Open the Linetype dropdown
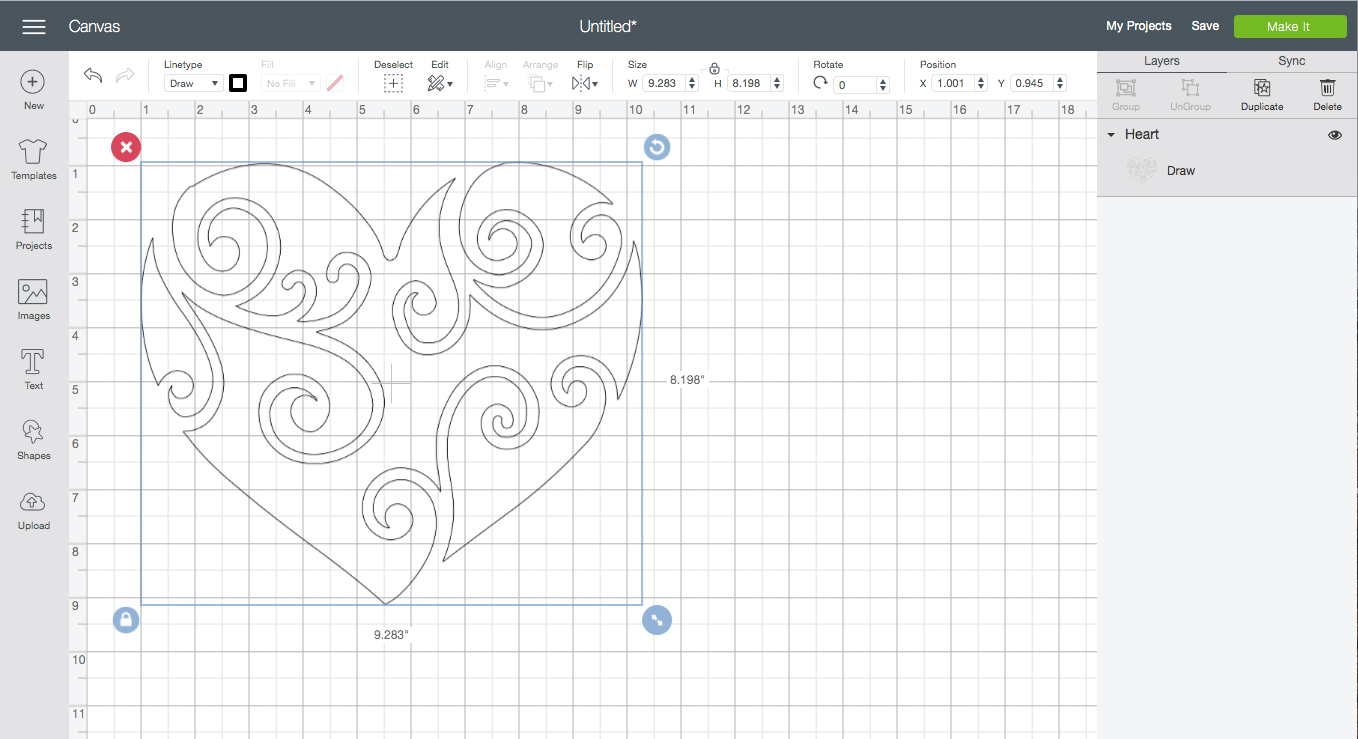 [193, 84]
